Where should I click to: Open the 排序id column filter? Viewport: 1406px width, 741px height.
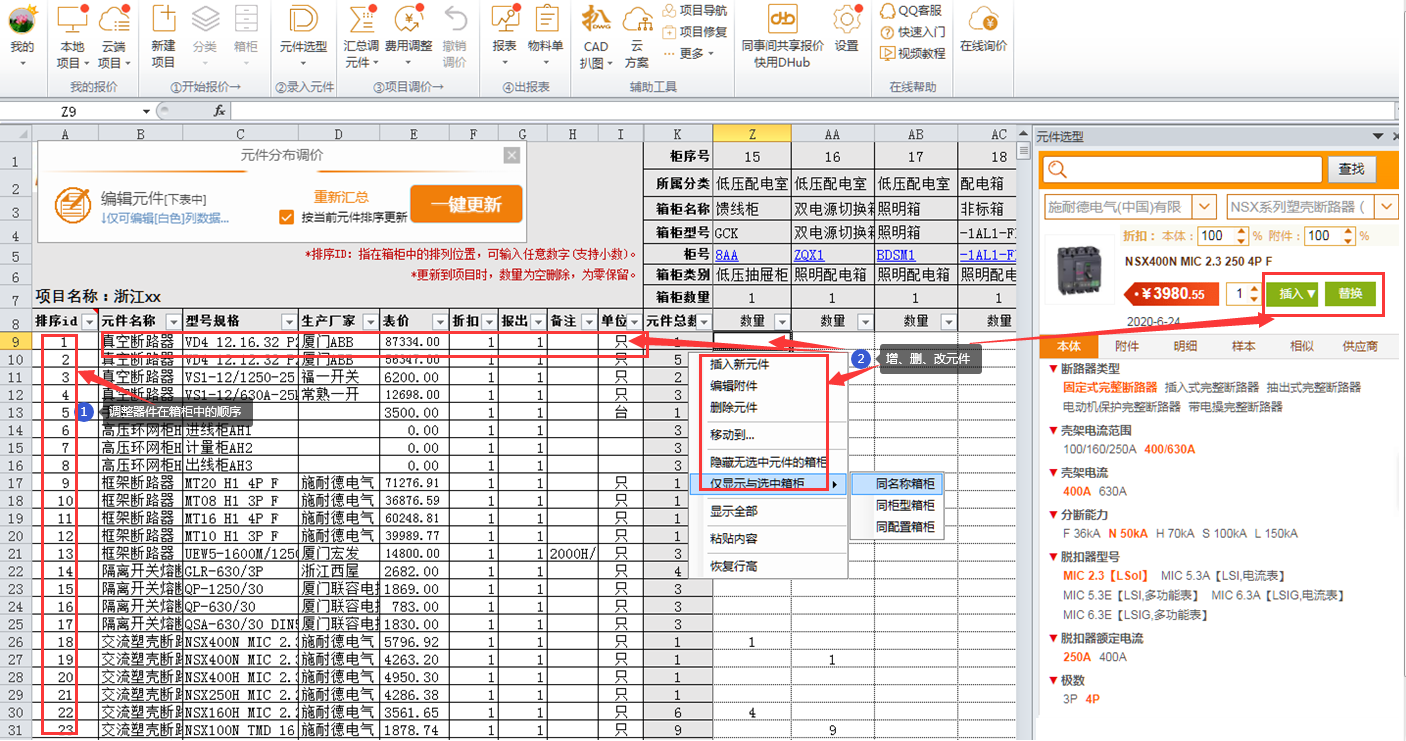89,321
